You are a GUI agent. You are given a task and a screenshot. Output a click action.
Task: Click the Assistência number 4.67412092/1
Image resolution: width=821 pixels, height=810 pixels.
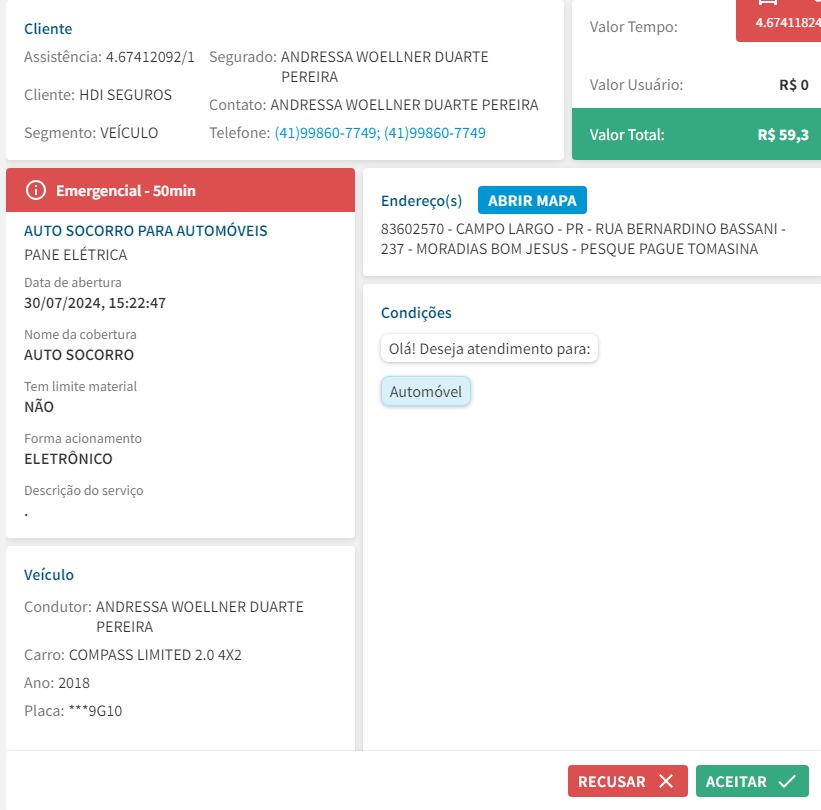pos(150,57)
